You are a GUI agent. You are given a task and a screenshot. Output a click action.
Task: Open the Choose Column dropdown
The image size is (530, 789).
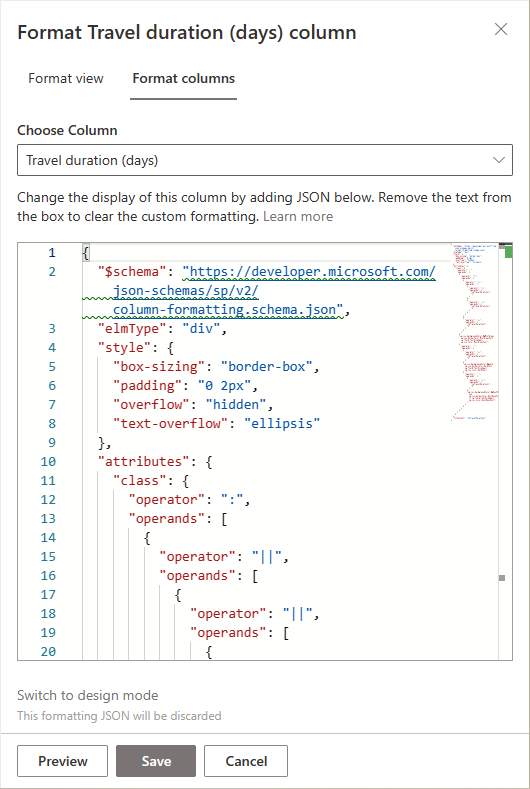point(265,161)
